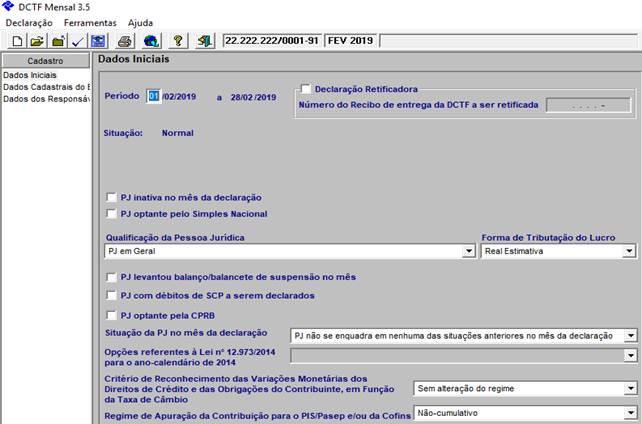Viewport: 642px width, 424px height.
Task: Exit the program using the door icon
Action: [x=205, y=41]
